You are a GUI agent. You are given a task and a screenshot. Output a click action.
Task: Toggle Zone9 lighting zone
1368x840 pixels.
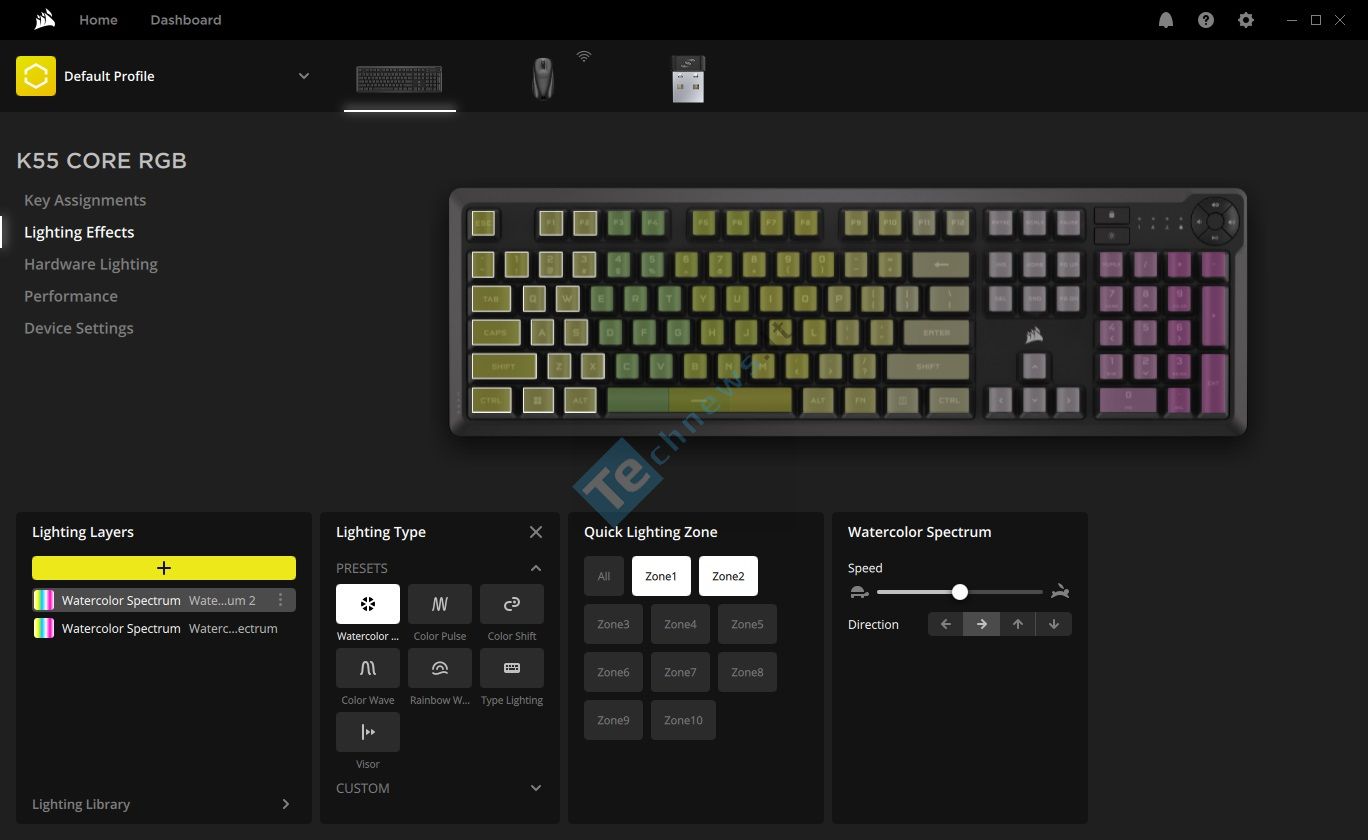[x=613, y=720]
